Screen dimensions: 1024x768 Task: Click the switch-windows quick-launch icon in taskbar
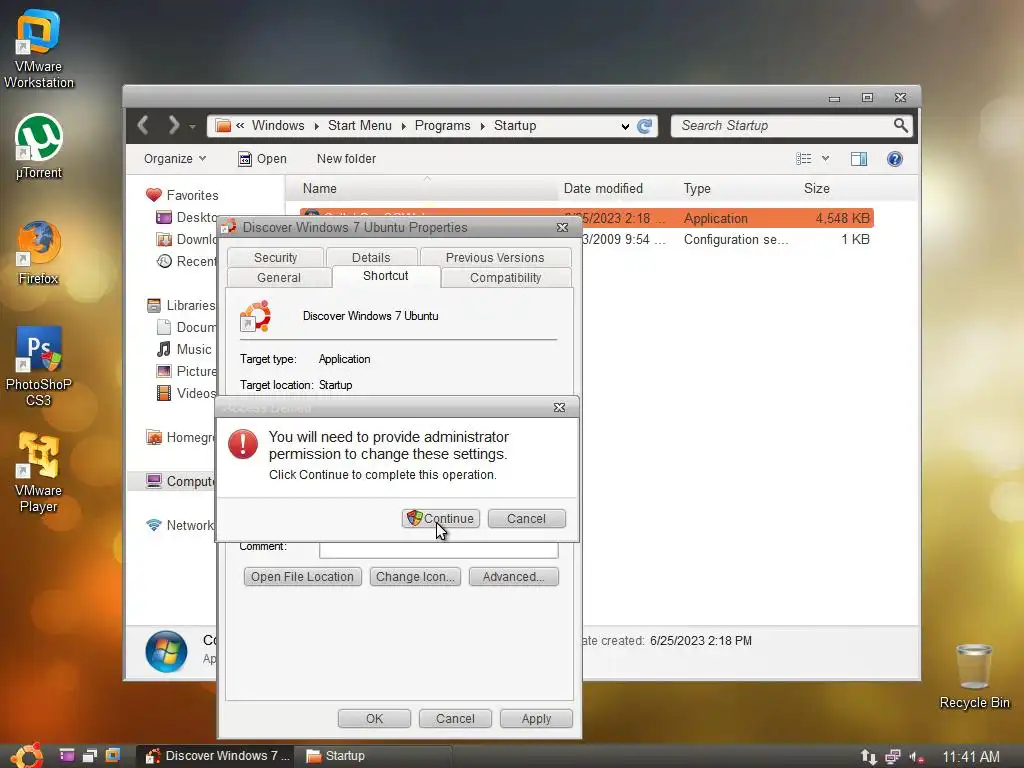(x=89, y=756)
